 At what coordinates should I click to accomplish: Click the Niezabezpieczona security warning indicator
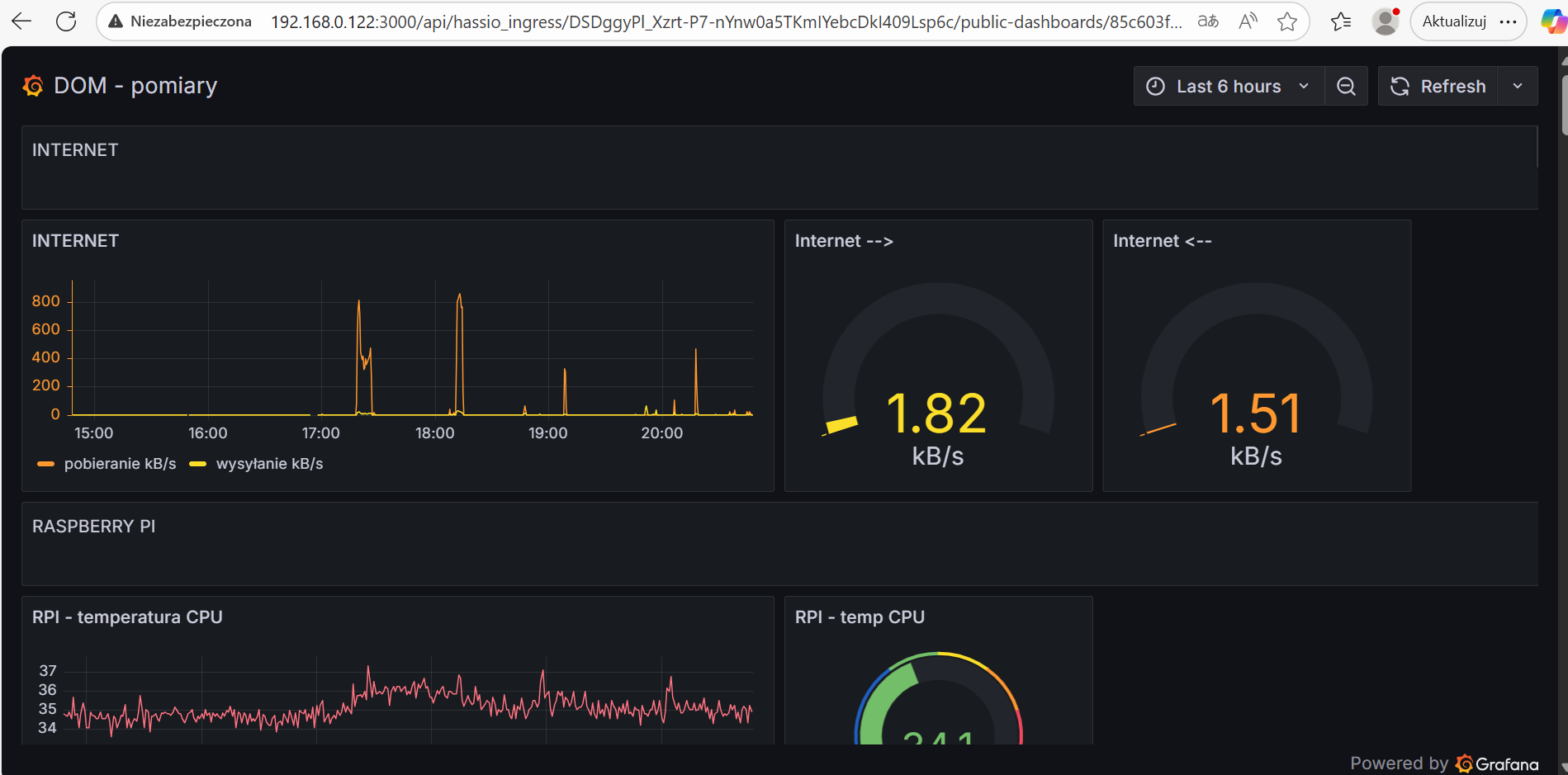click(x=180, y=21)
